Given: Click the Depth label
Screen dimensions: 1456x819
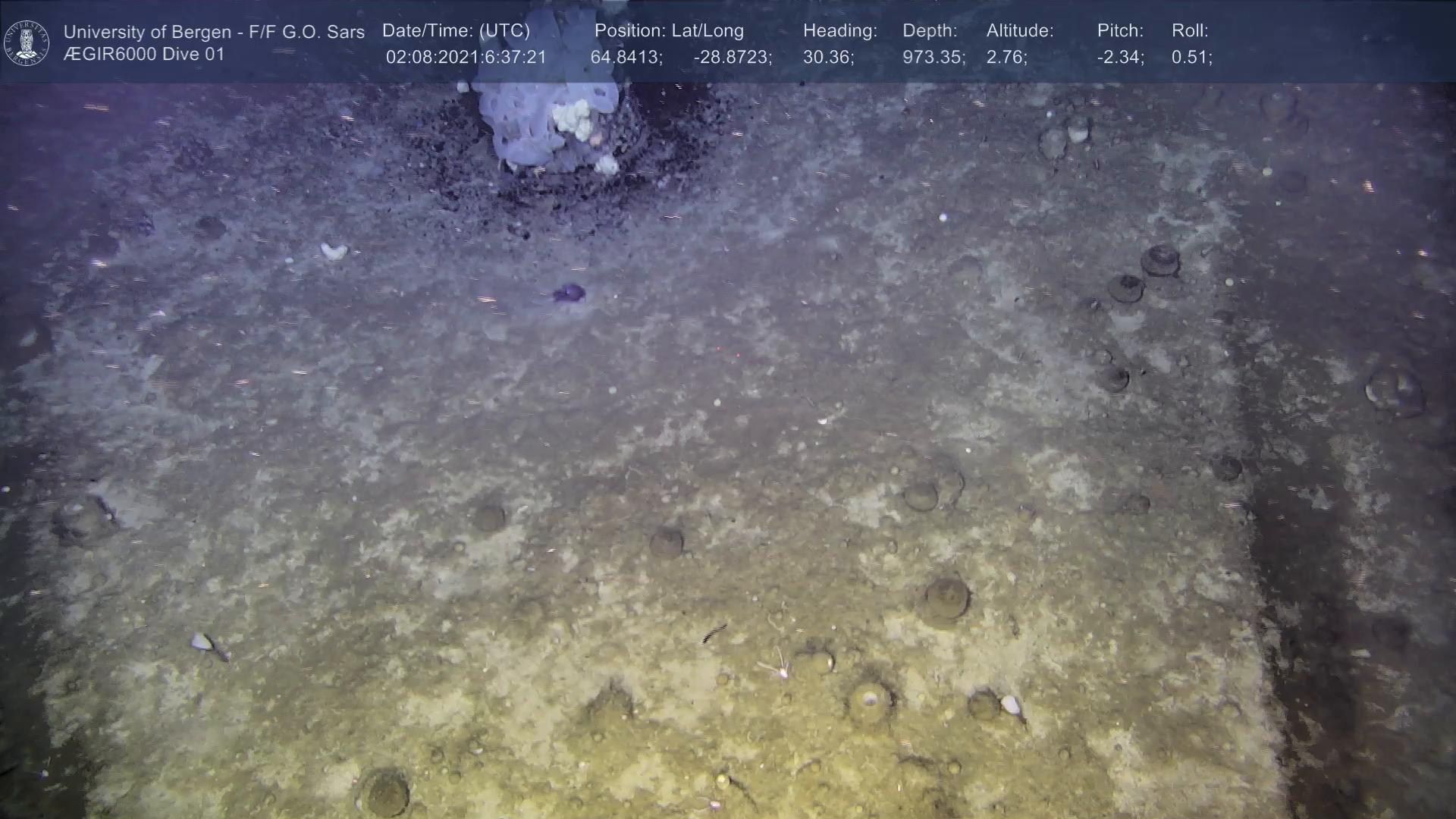Looking at the screenshot, I should pos(930,31).
